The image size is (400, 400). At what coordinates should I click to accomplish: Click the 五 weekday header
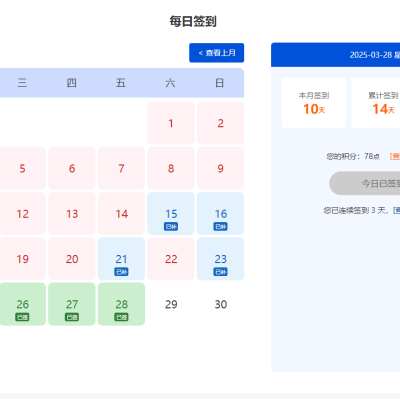pos(121,83)
